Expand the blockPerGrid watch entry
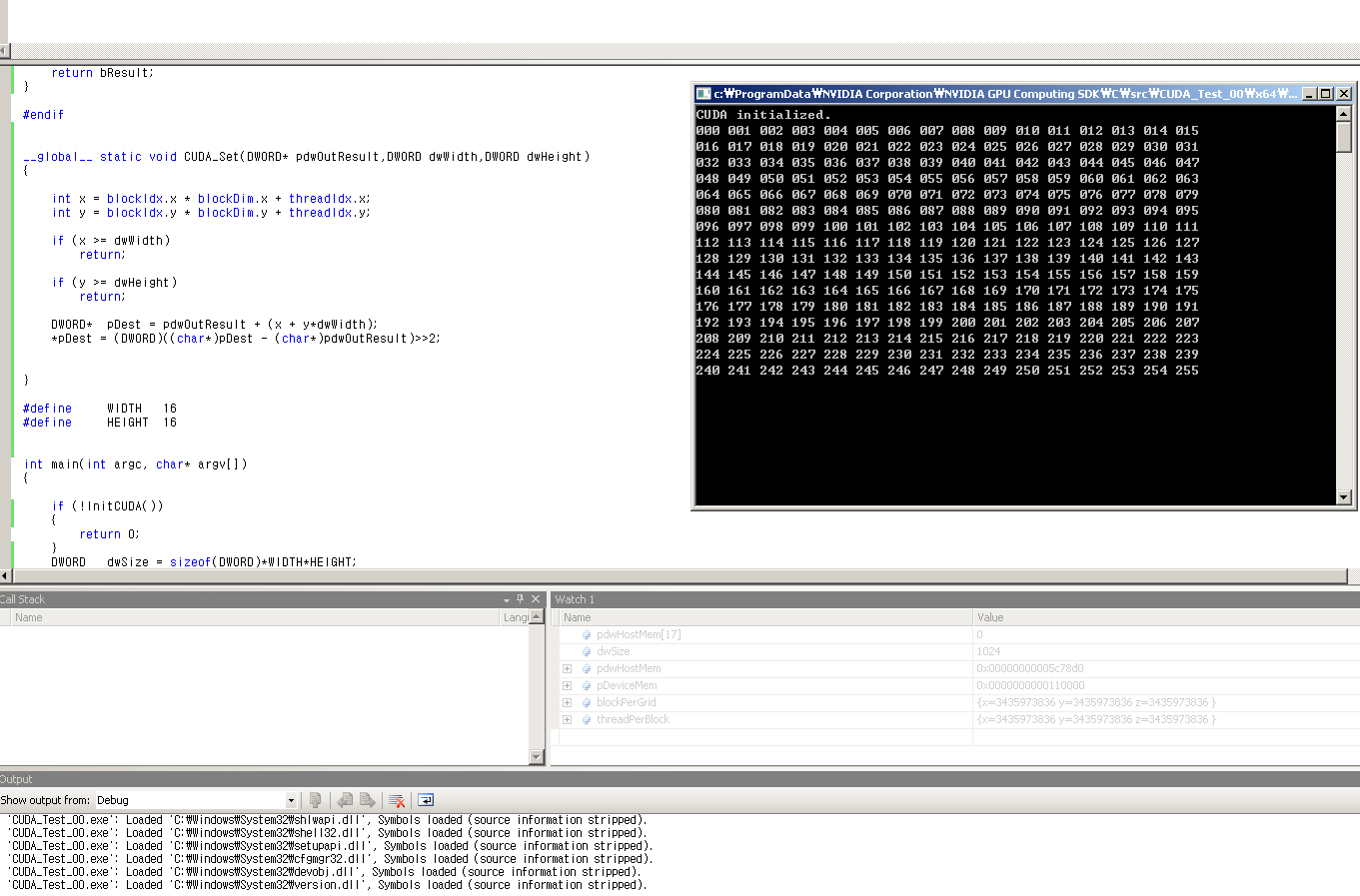 [567, 703]
